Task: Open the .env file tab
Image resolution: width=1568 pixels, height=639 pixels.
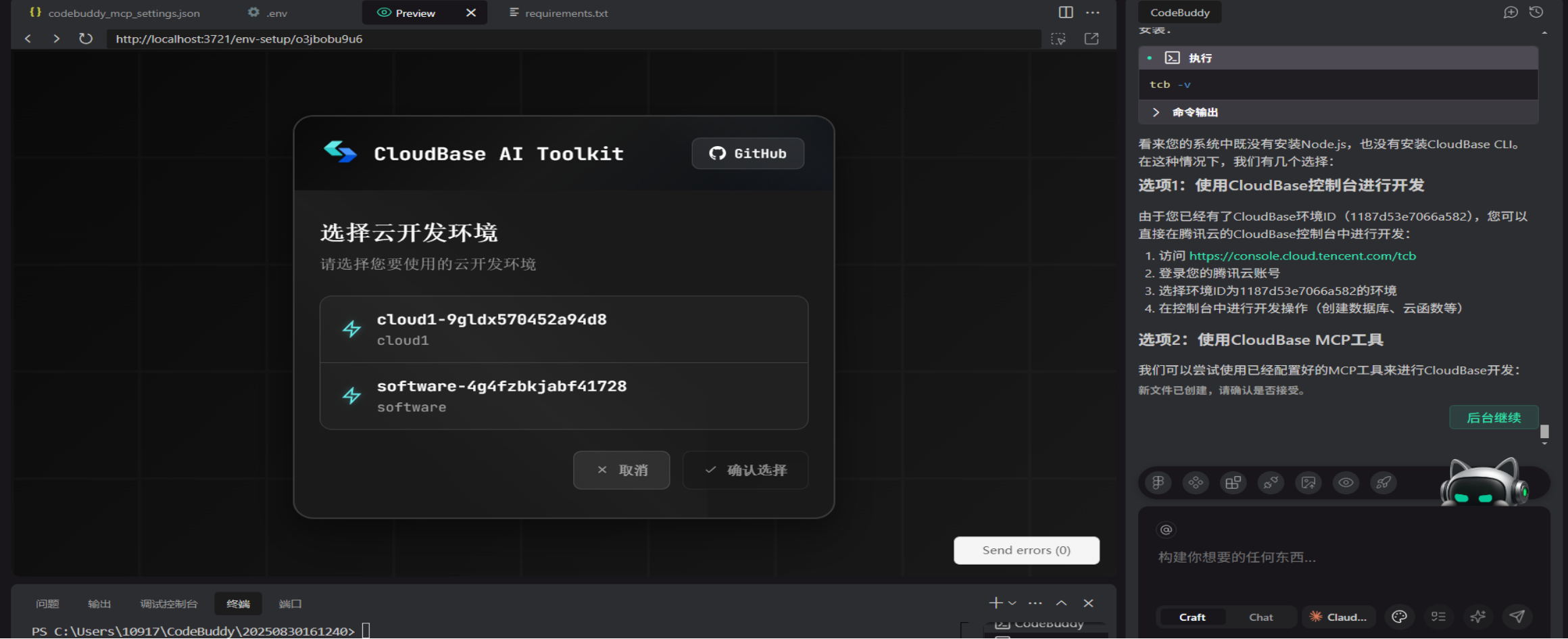Action: (268, 13)
